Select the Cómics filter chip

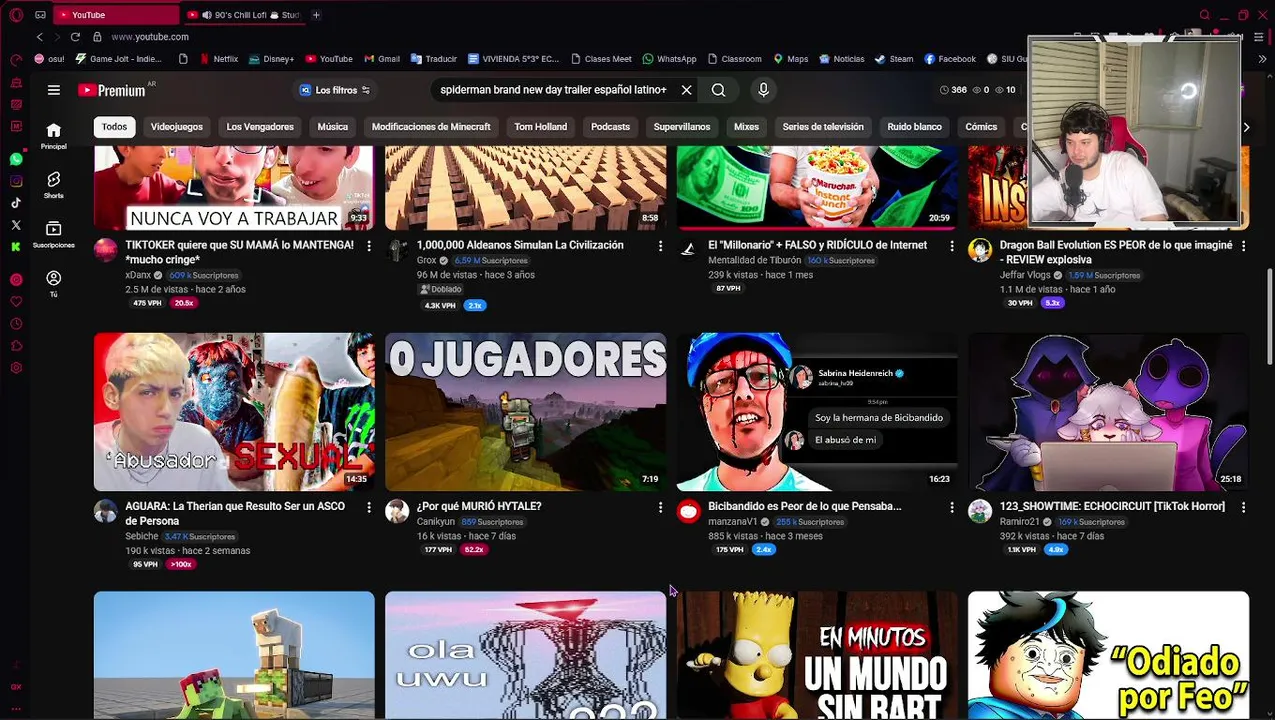(x=981, y=127)
